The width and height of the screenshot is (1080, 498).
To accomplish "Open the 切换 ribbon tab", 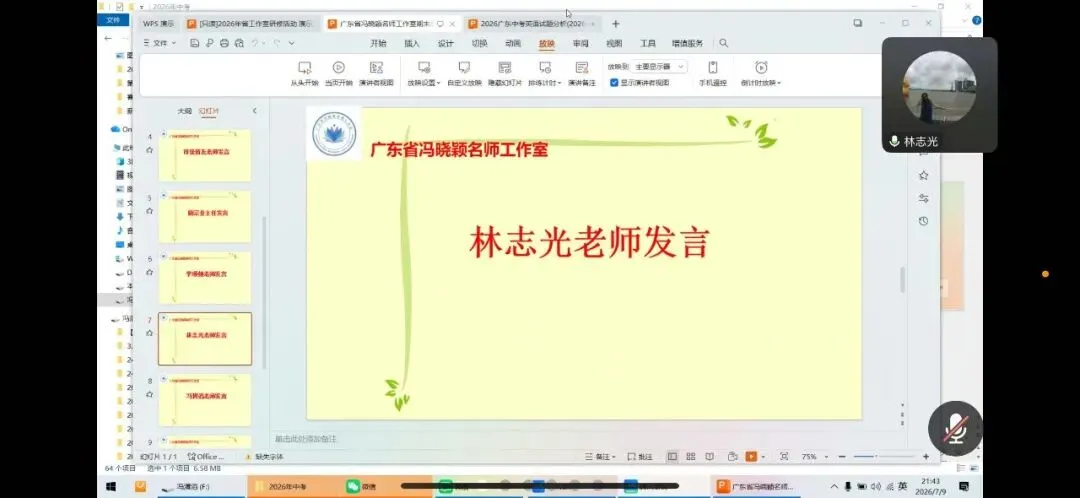I will [479, 43].
